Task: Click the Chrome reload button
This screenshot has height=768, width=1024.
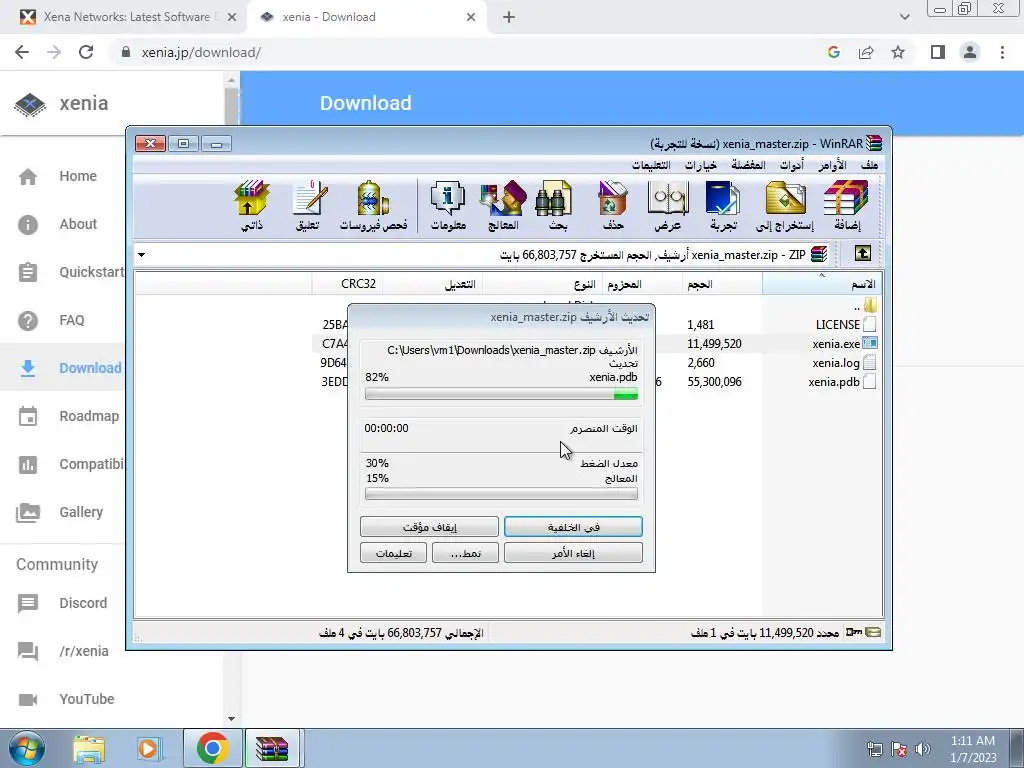Action: 86,52
